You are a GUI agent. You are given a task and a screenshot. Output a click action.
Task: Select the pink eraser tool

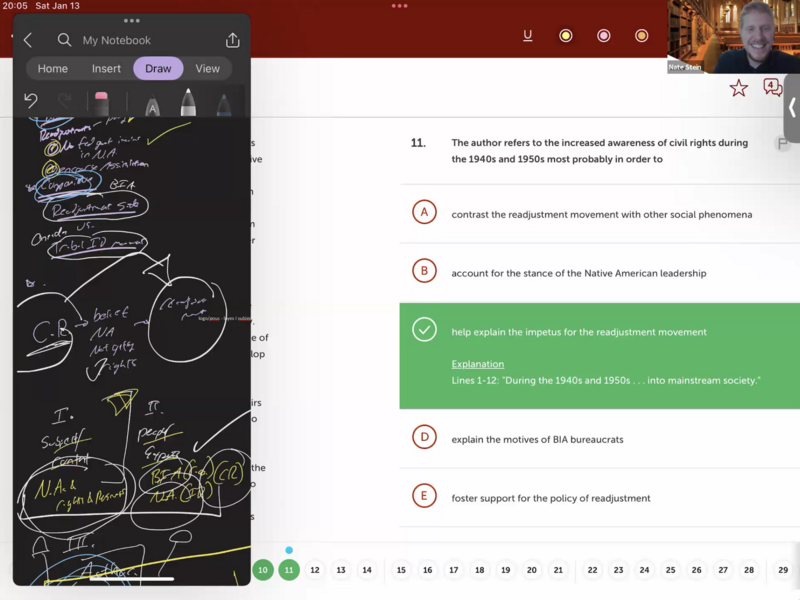point(101,102)
